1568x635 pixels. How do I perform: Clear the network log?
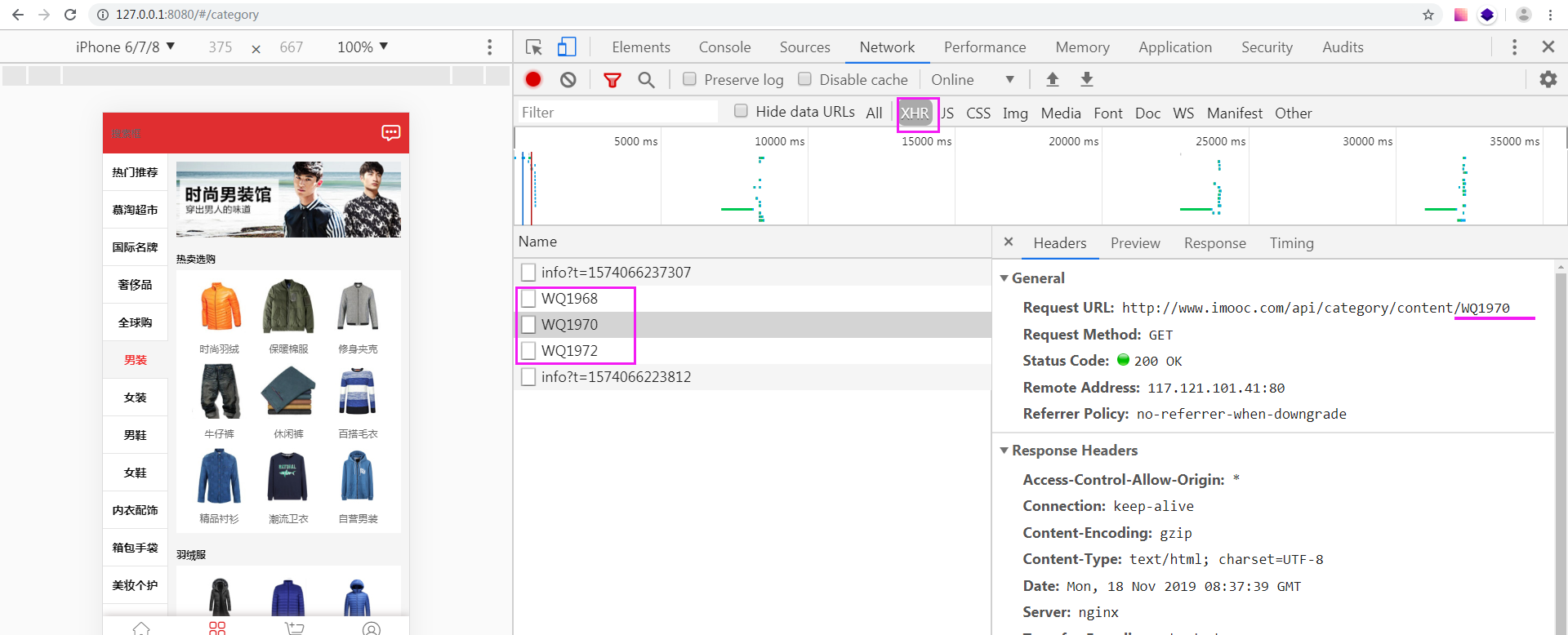(x=568, y=79)
